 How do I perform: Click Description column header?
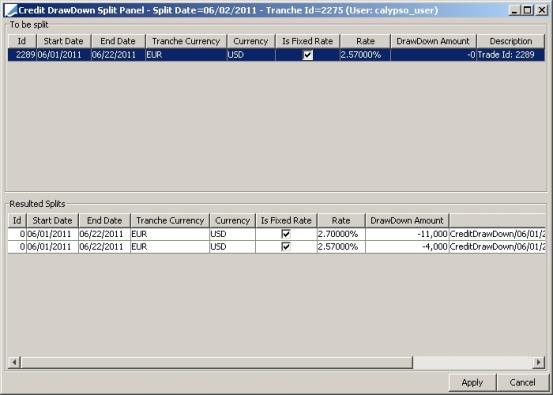point(511,41)
